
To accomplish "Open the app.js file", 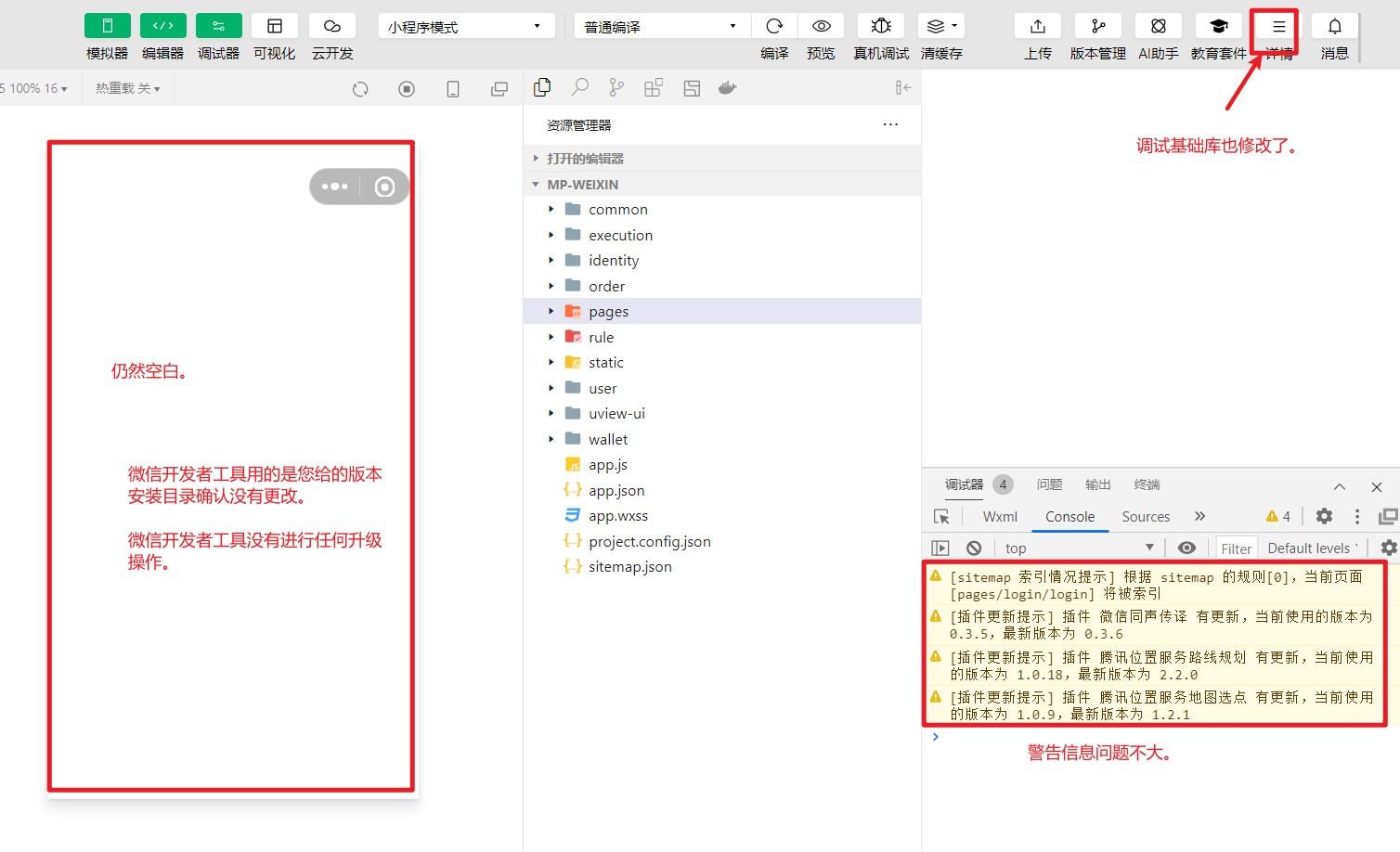I will click(722, 465).
